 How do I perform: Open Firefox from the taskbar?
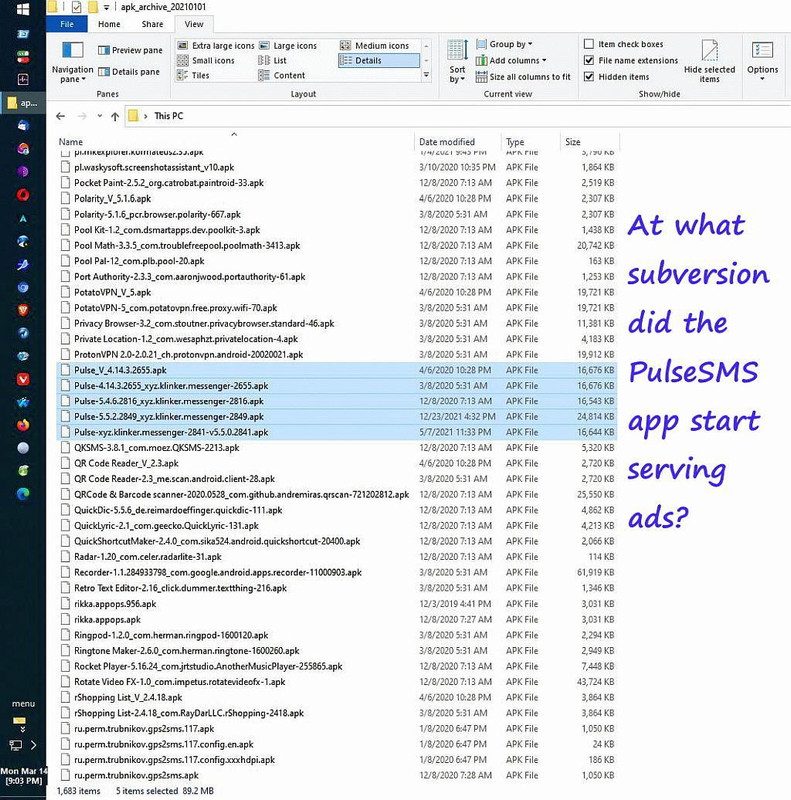23,425
